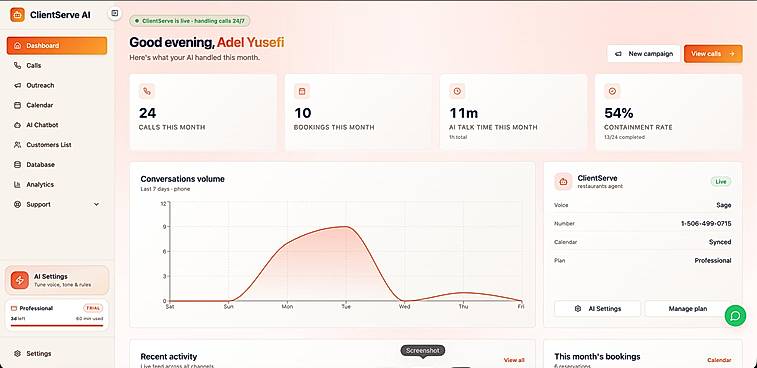Image resolution: width=757 pixels, height=368 pixels.
Task: Click the Settings gear icon in the sidebar
Action: pyautogui.click(x=17, y=354)
